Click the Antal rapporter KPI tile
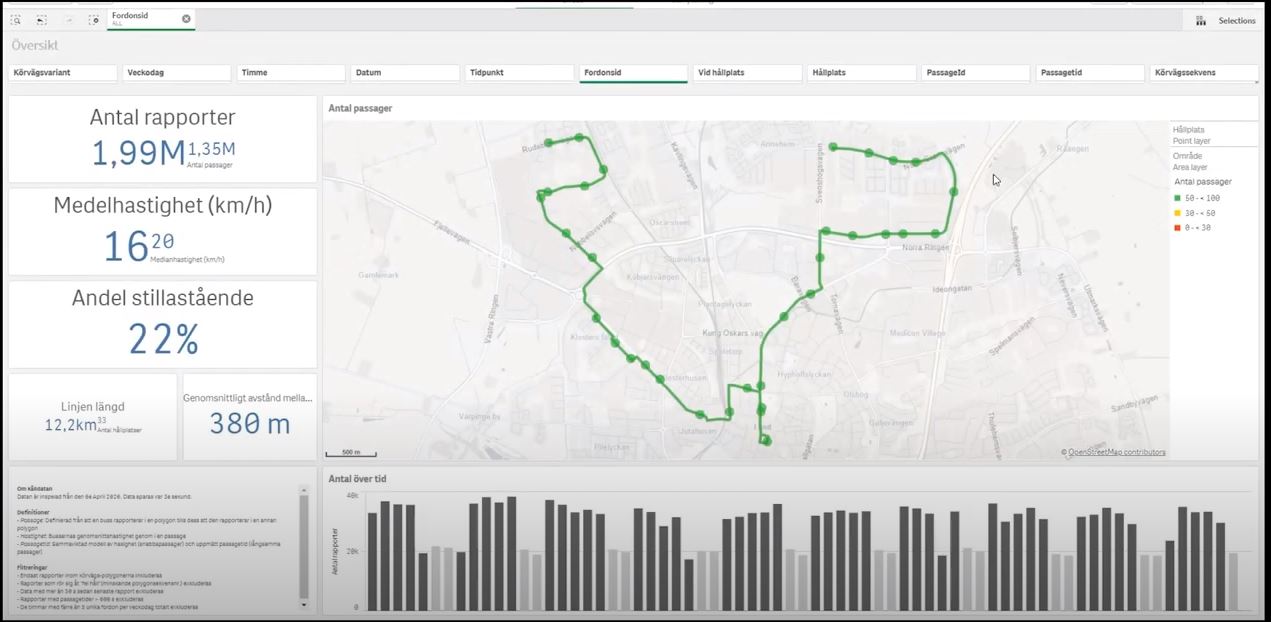The height and width of the screenshot is (622, 1271). (163, 140)
